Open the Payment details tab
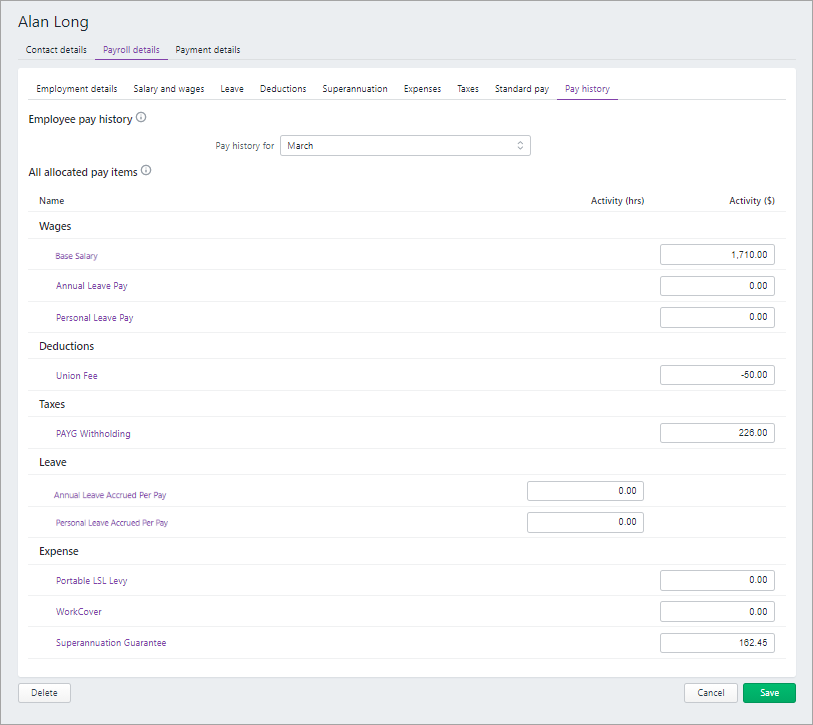Viewport: 813px width, 725px height. point(207,50)
